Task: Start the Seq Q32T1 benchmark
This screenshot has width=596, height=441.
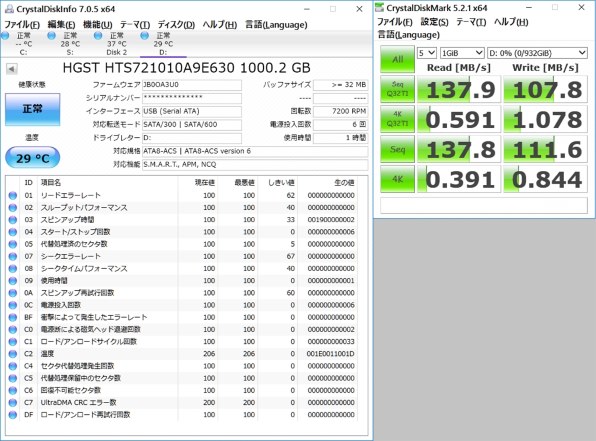Action: point(397,89)
